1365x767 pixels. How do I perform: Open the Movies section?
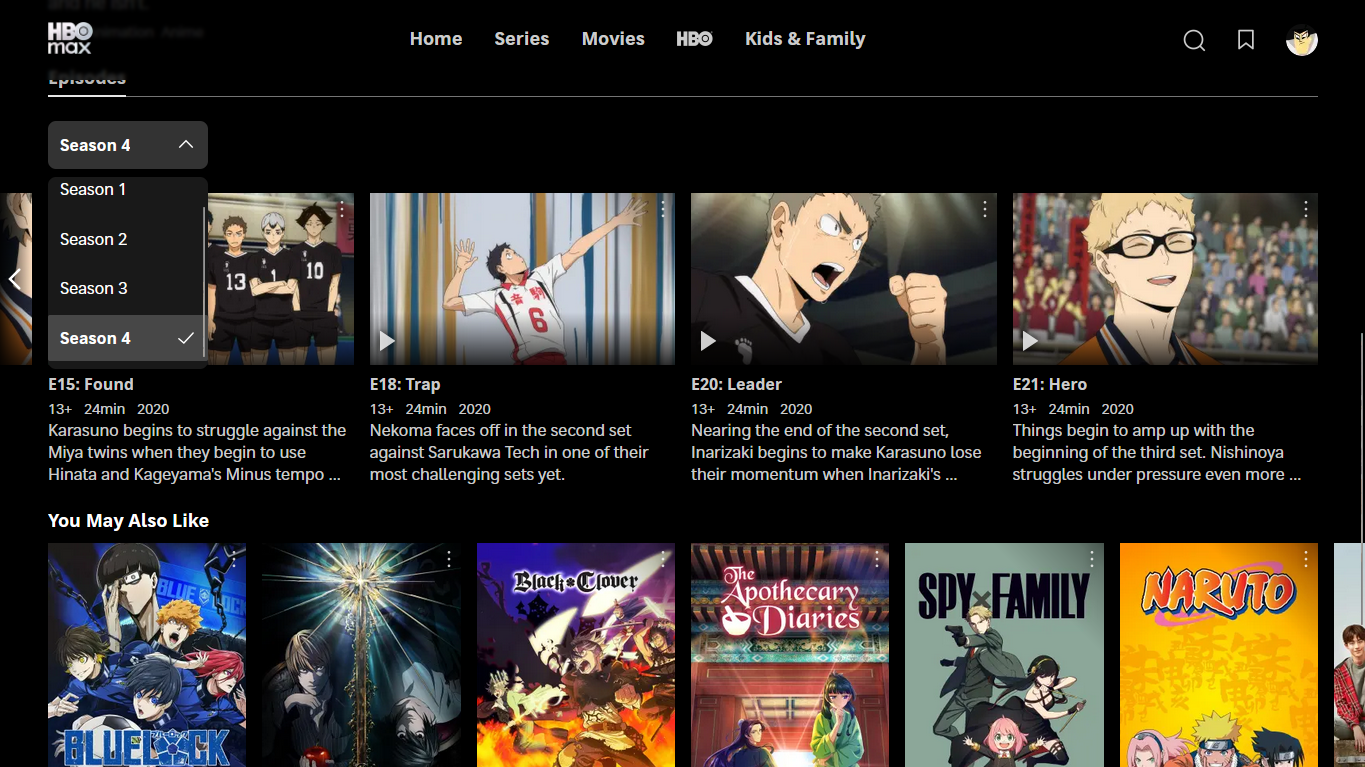613,39
